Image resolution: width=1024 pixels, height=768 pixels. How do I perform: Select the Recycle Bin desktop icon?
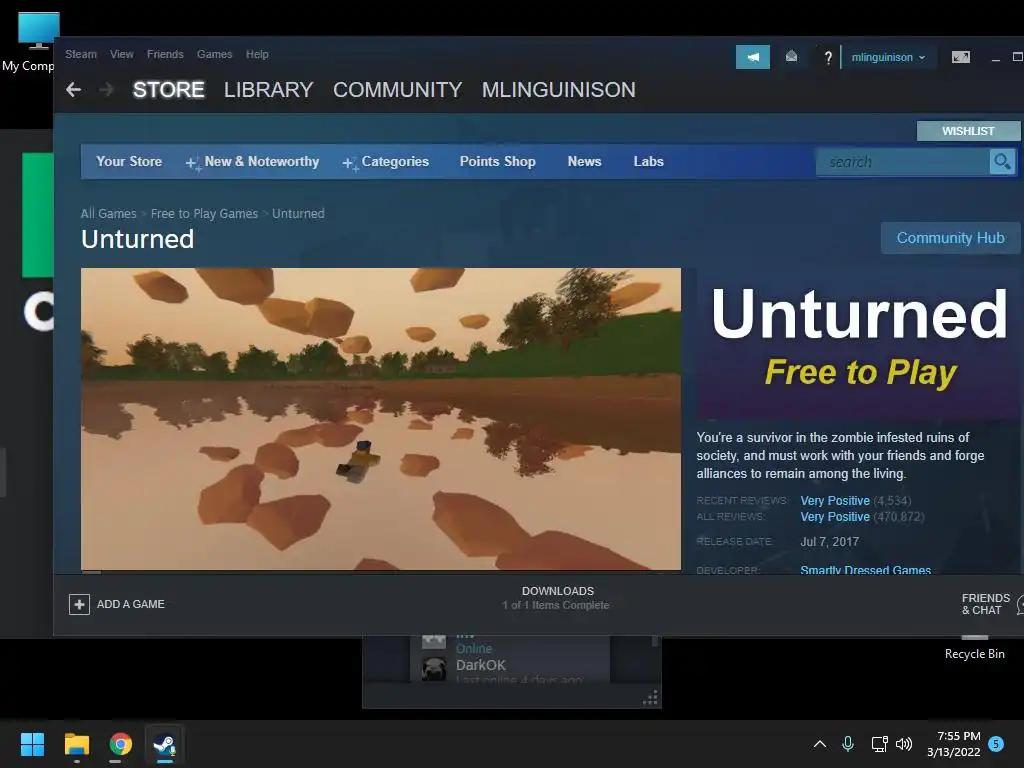[974, 648]
